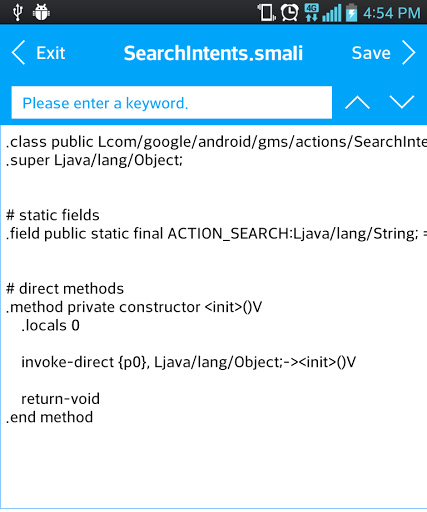
Task: Tap the Android debugging bug icon
Action: pyautogui.click(x=41, y=12)
